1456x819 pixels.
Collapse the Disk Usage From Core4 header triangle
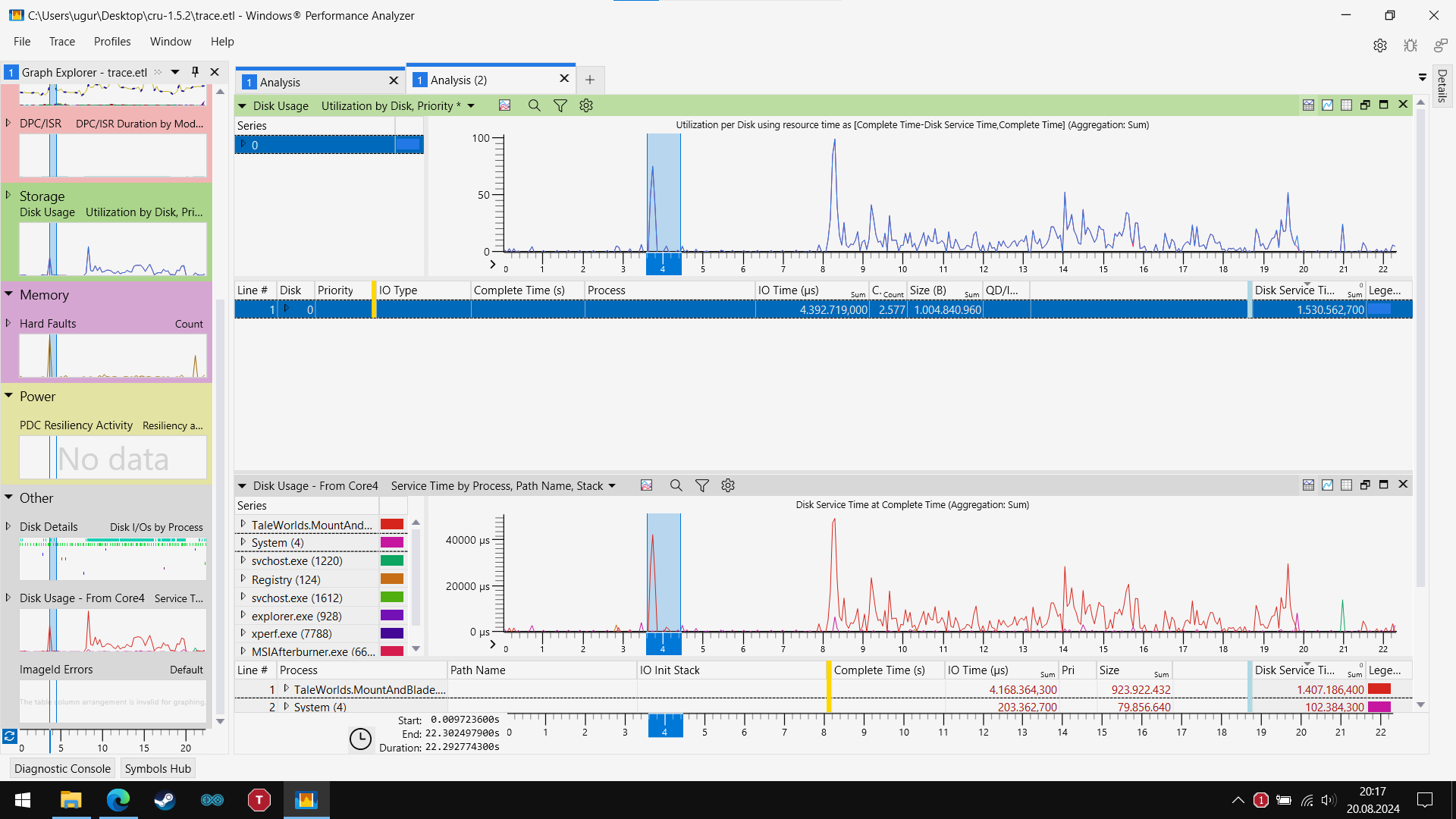pyautogui.click(x=243, y=486)
